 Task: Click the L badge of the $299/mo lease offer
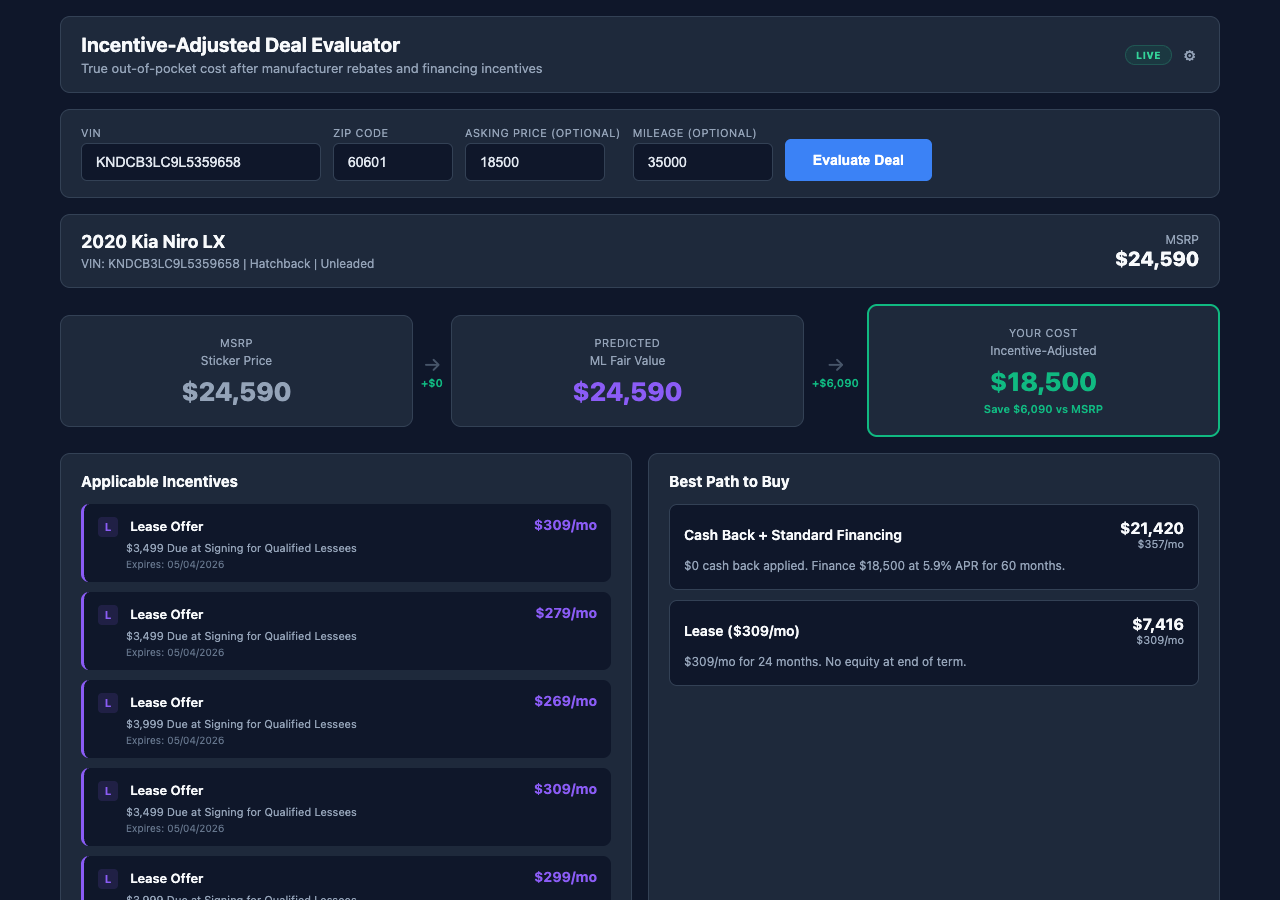(108, 879)
